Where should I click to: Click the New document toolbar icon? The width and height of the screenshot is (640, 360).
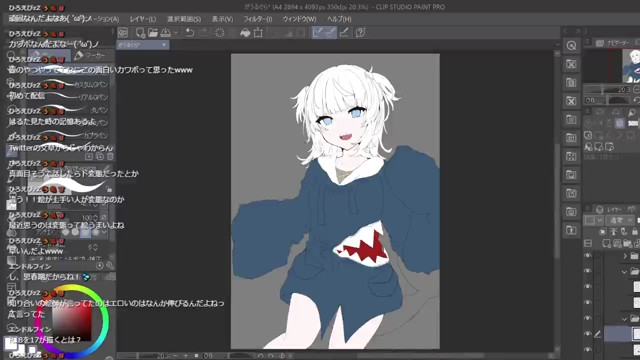[x=140, y=33]
